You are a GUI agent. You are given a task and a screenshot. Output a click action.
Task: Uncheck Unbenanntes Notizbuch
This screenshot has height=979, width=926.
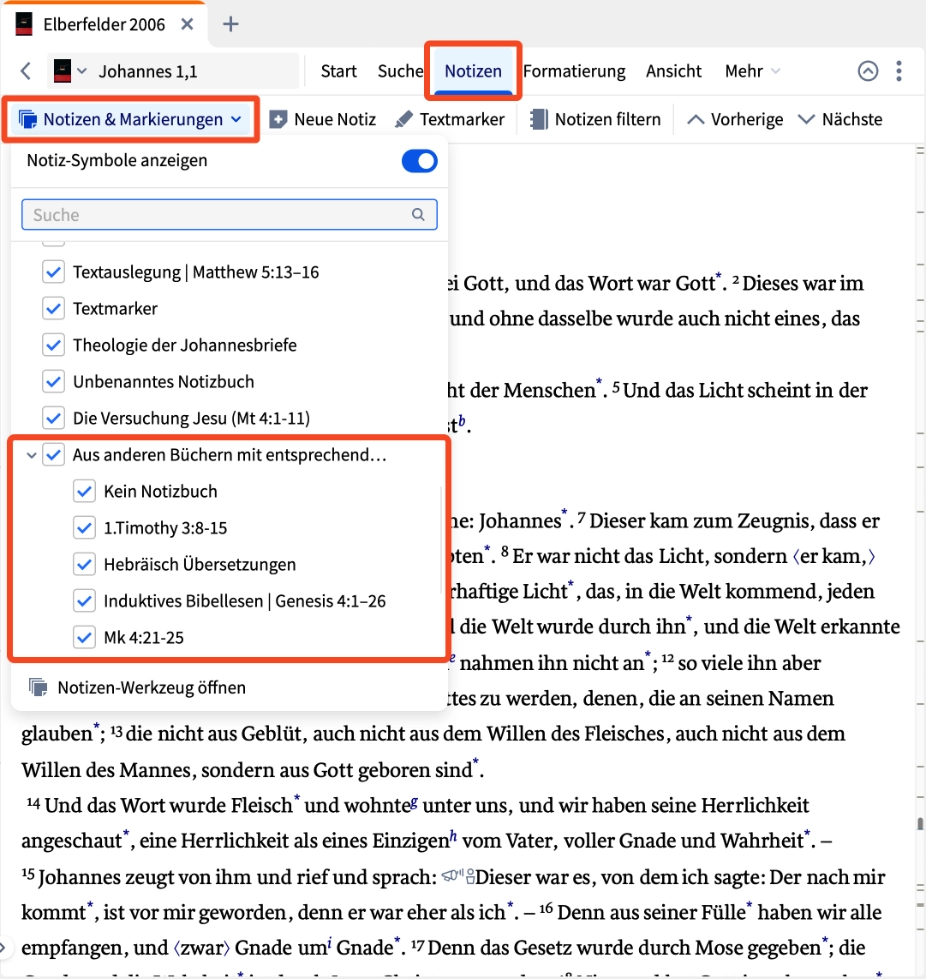pos(54,381)
